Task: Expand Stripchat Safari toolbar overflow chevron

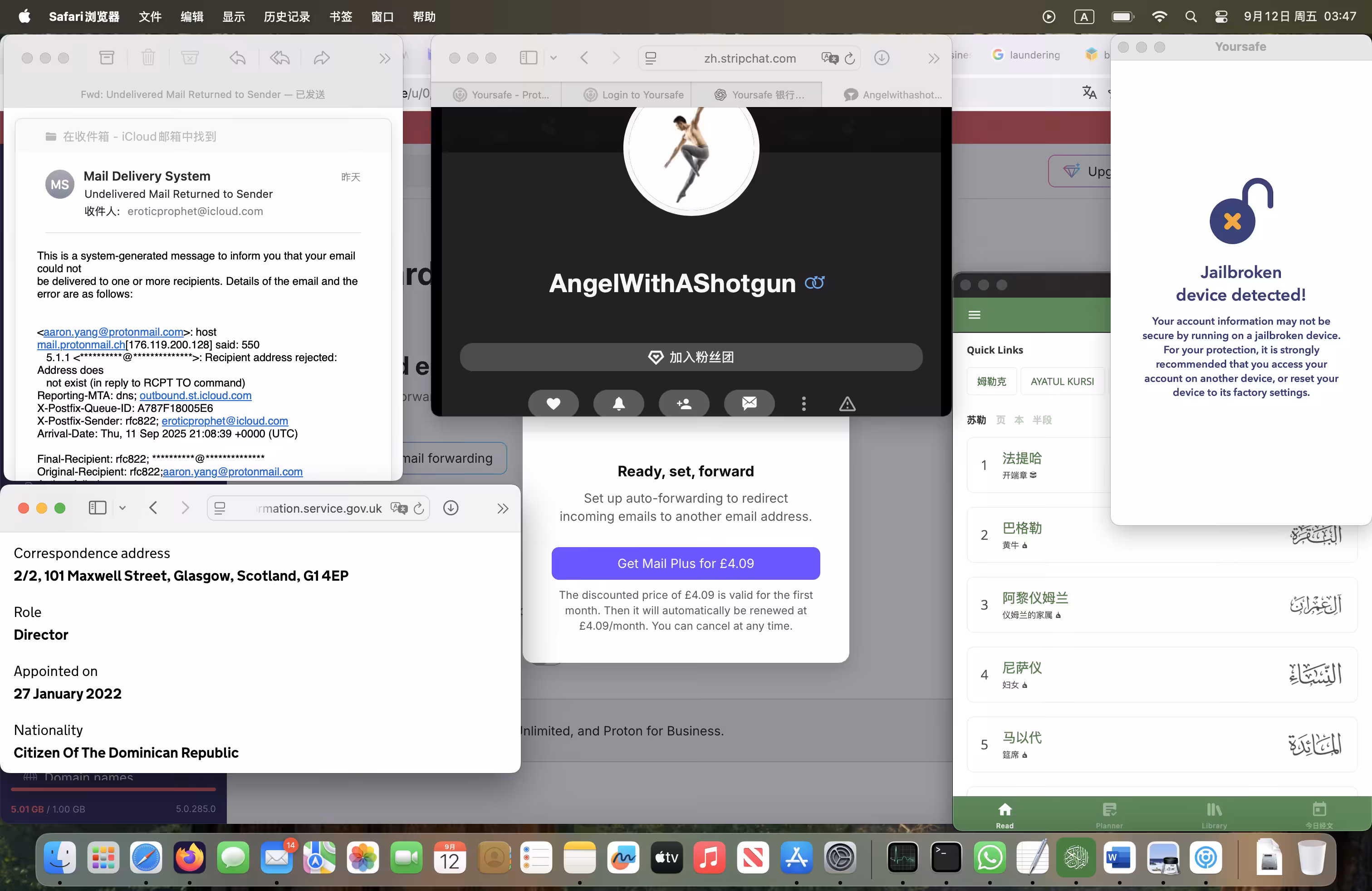Action: click(x=933, y=58)
